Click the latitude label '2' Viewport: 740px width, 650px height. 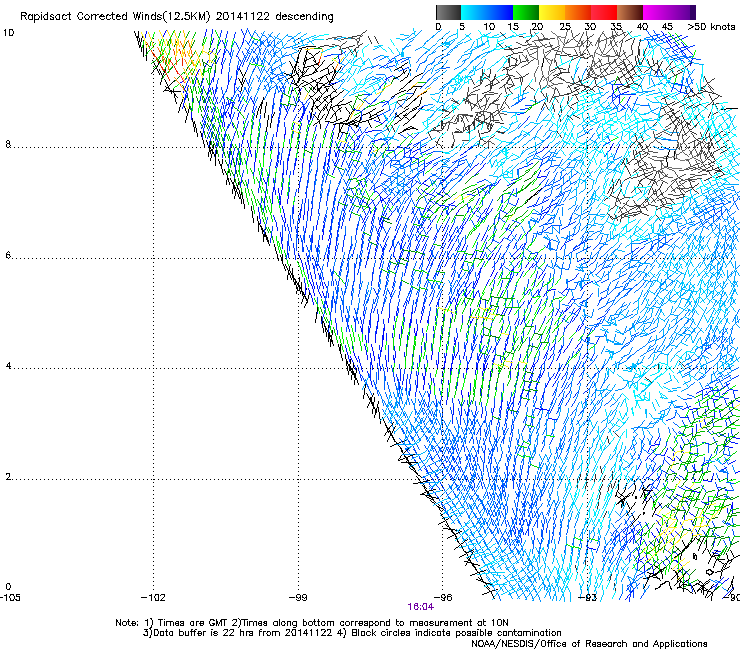8,477
